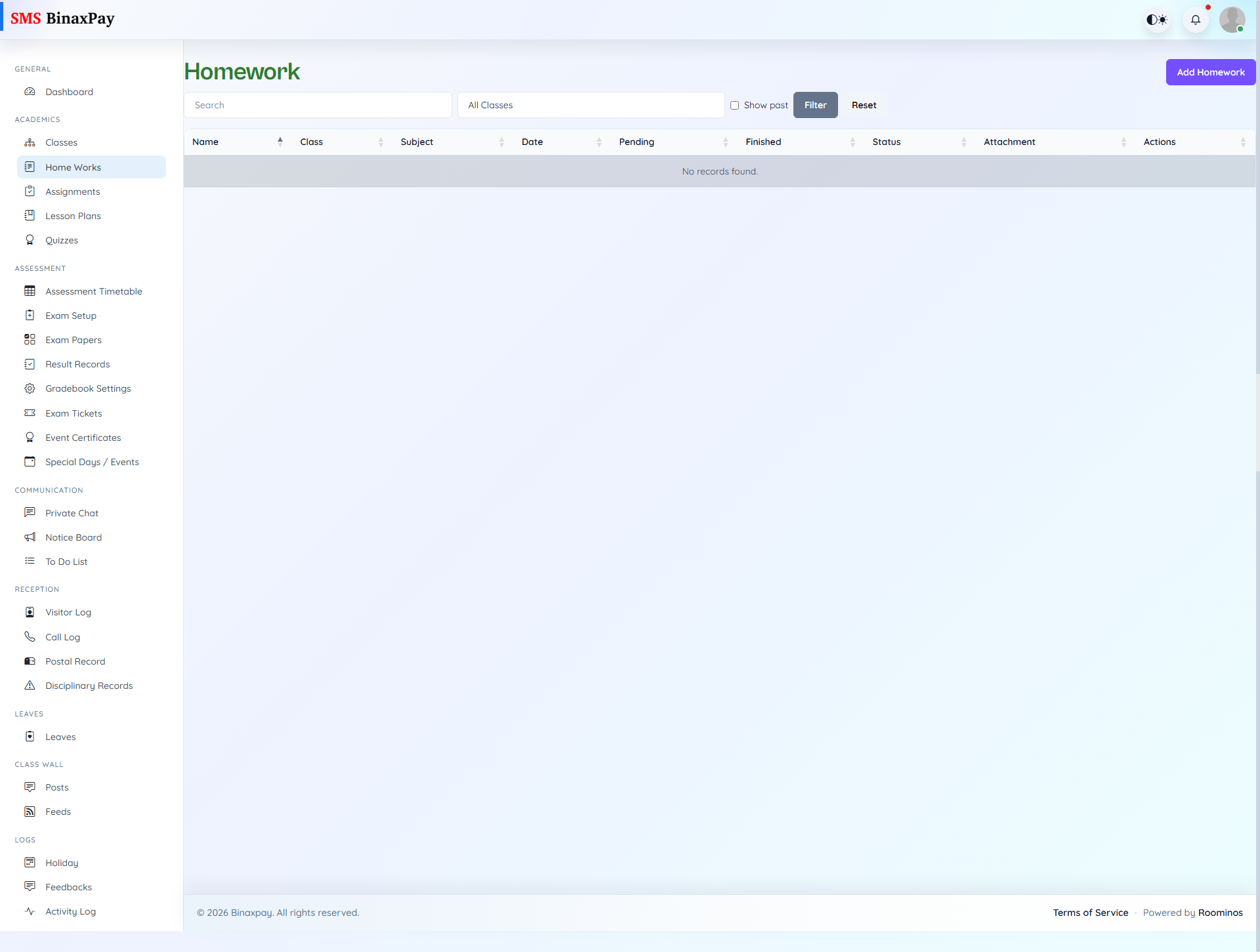Click the Activity Log icon
This screenshot has width=1260, height=952.
30,911
